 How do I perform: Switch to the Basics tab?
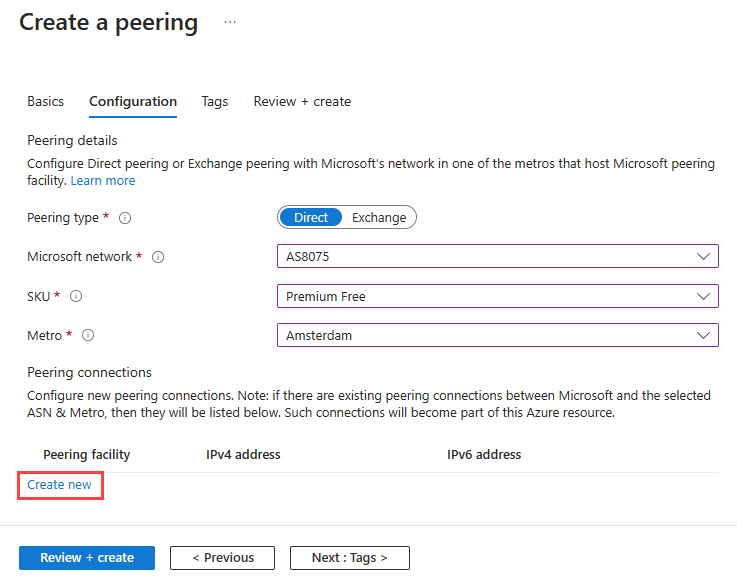coord(46,102)
